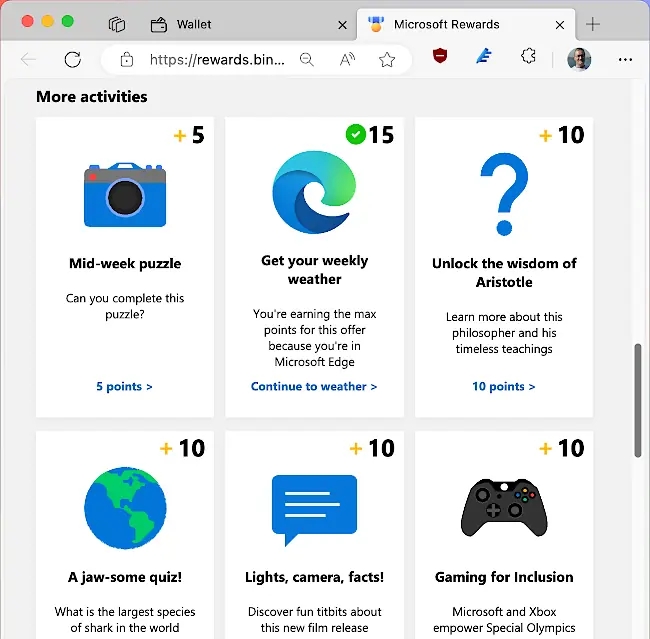Click the Learn more about this philosopher text
The image size is (650, 639).
click(x=504, y=333)
